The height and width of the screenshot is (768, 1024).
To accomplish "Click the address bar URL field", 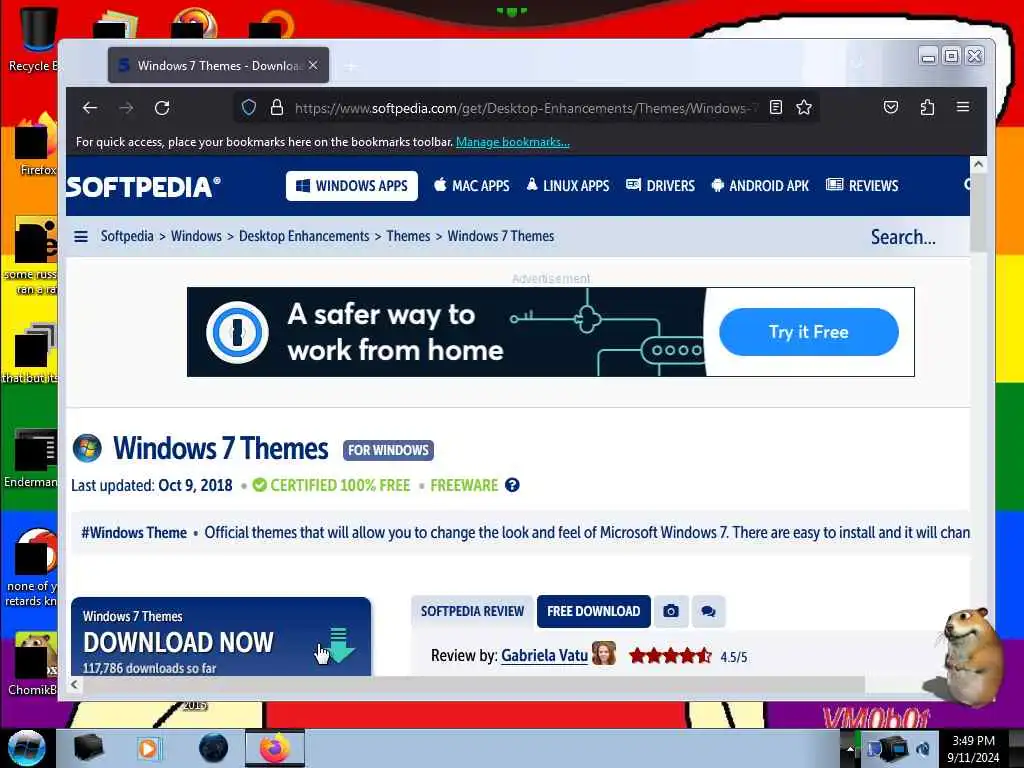I will click(526, 108).
